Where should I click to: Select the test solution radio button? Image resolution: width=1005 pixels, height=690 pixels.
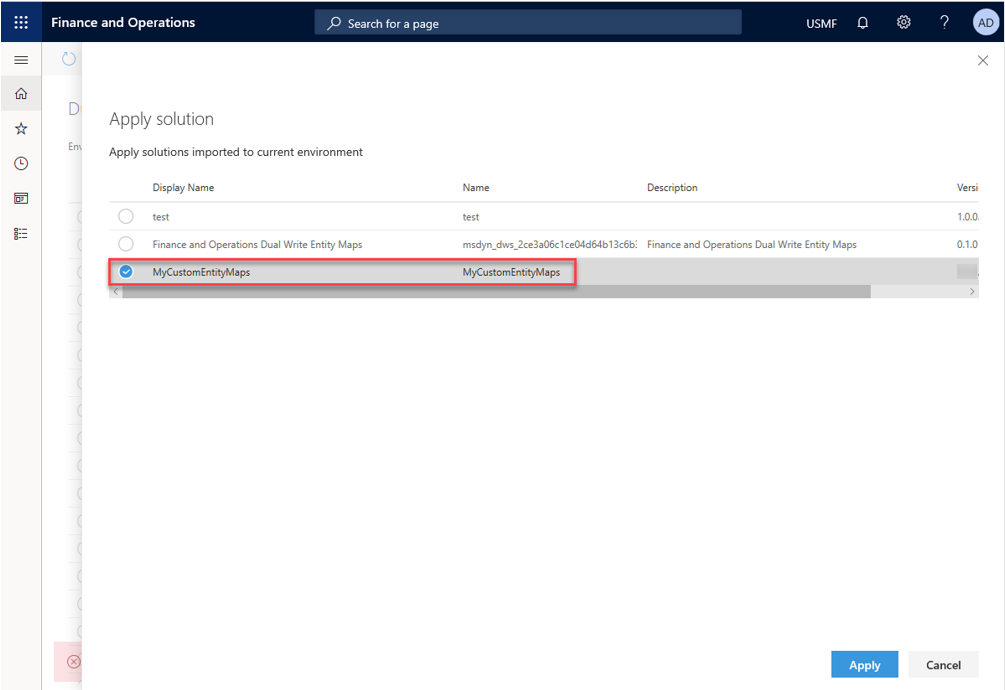coord(126,216)
